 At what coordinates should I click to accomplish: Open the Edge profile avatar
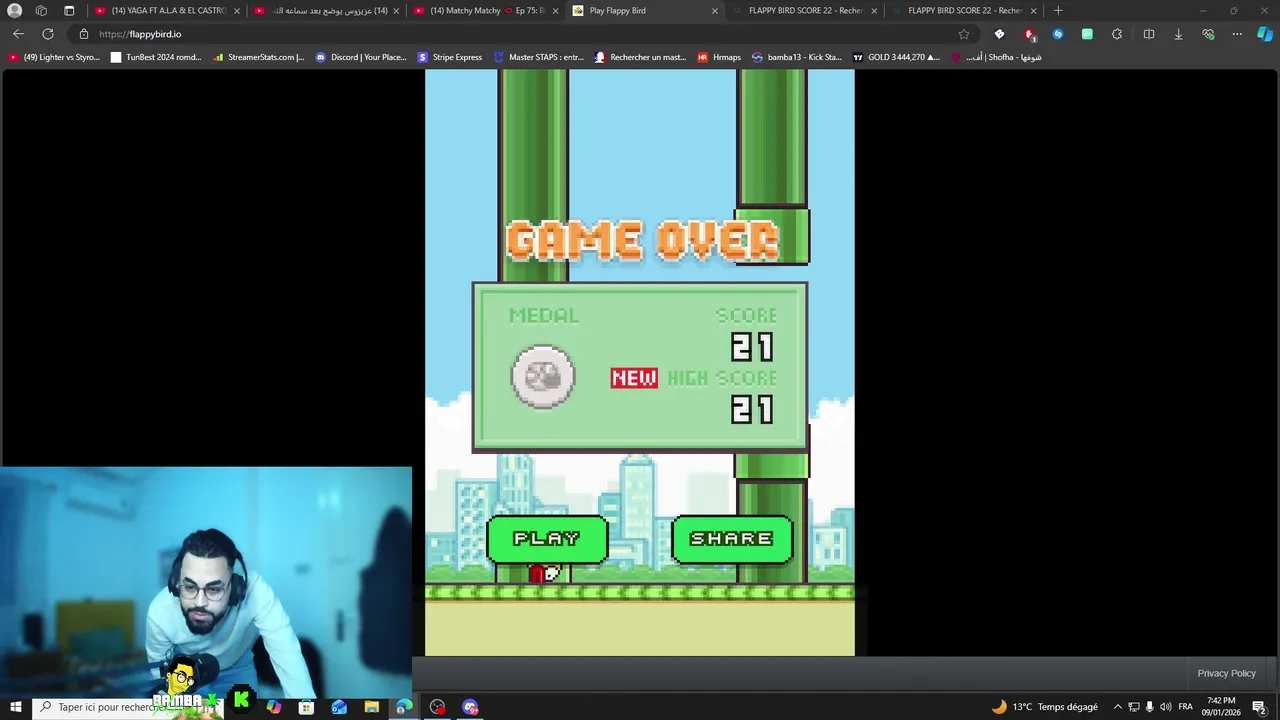(14, 10)
